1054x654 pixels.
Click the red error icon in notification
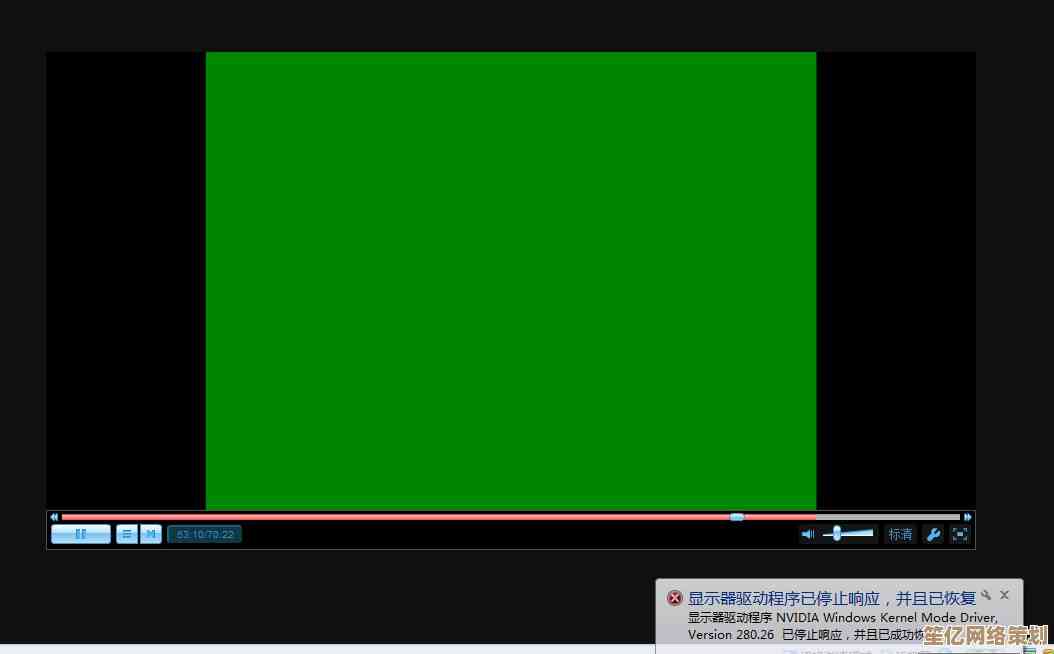click(x=675, y=598)
